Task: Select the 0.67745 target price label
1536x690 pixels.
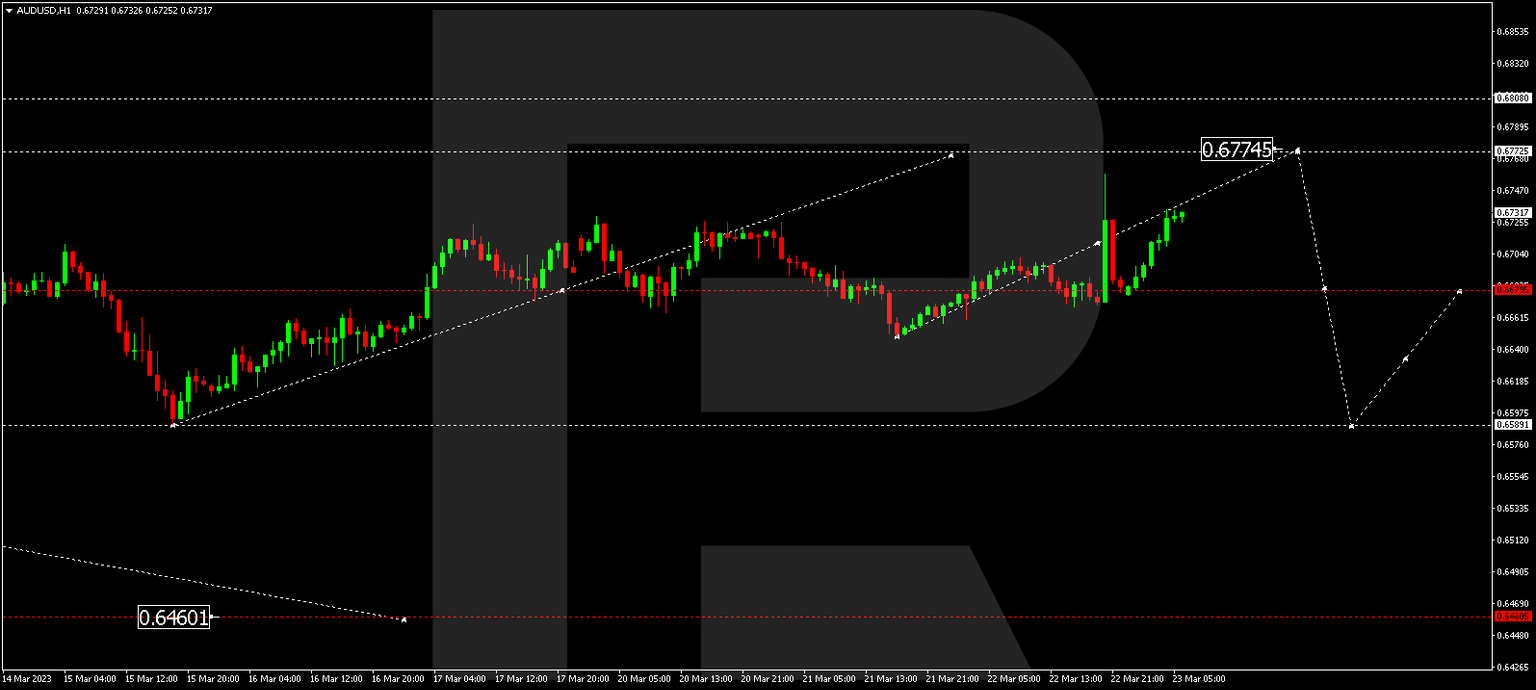Action: click(x=1237, y=151)
